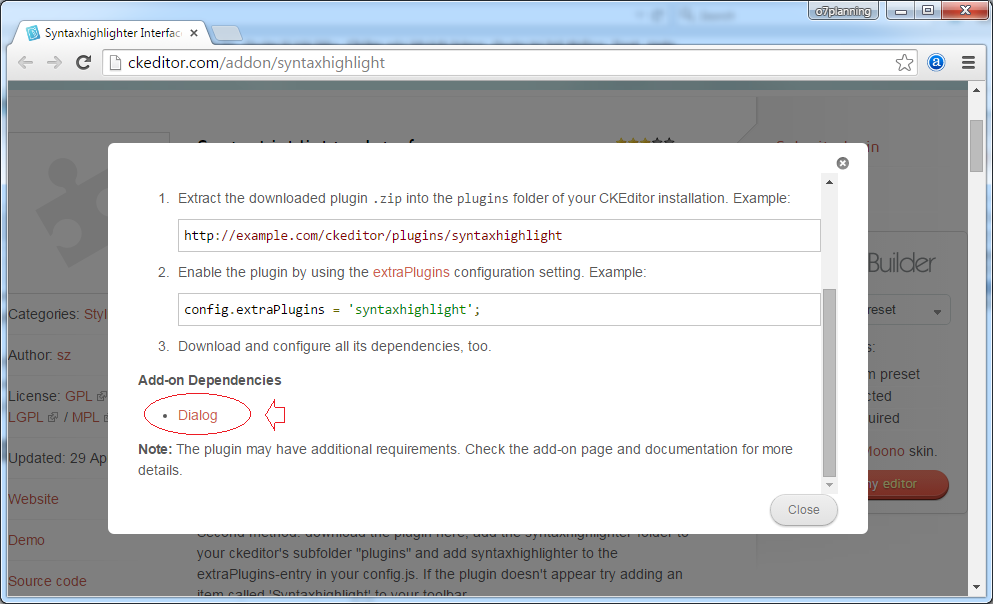The image size is (993, 604).
Task: Open the Demo link in the sidebar
Action: (x=27, y=540)
